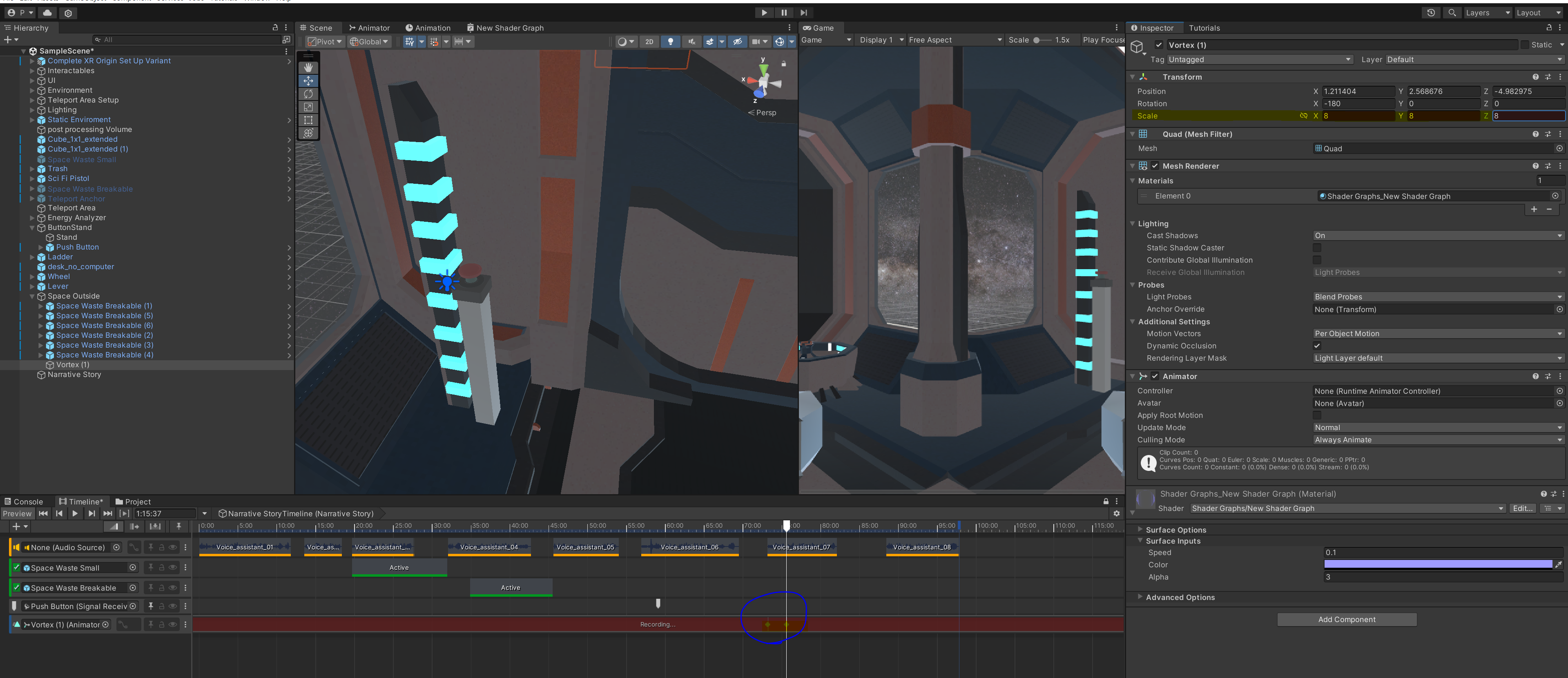Select the Rect tool in Scene toolbar
The image size is (1568, 678).
pos(308,120)
